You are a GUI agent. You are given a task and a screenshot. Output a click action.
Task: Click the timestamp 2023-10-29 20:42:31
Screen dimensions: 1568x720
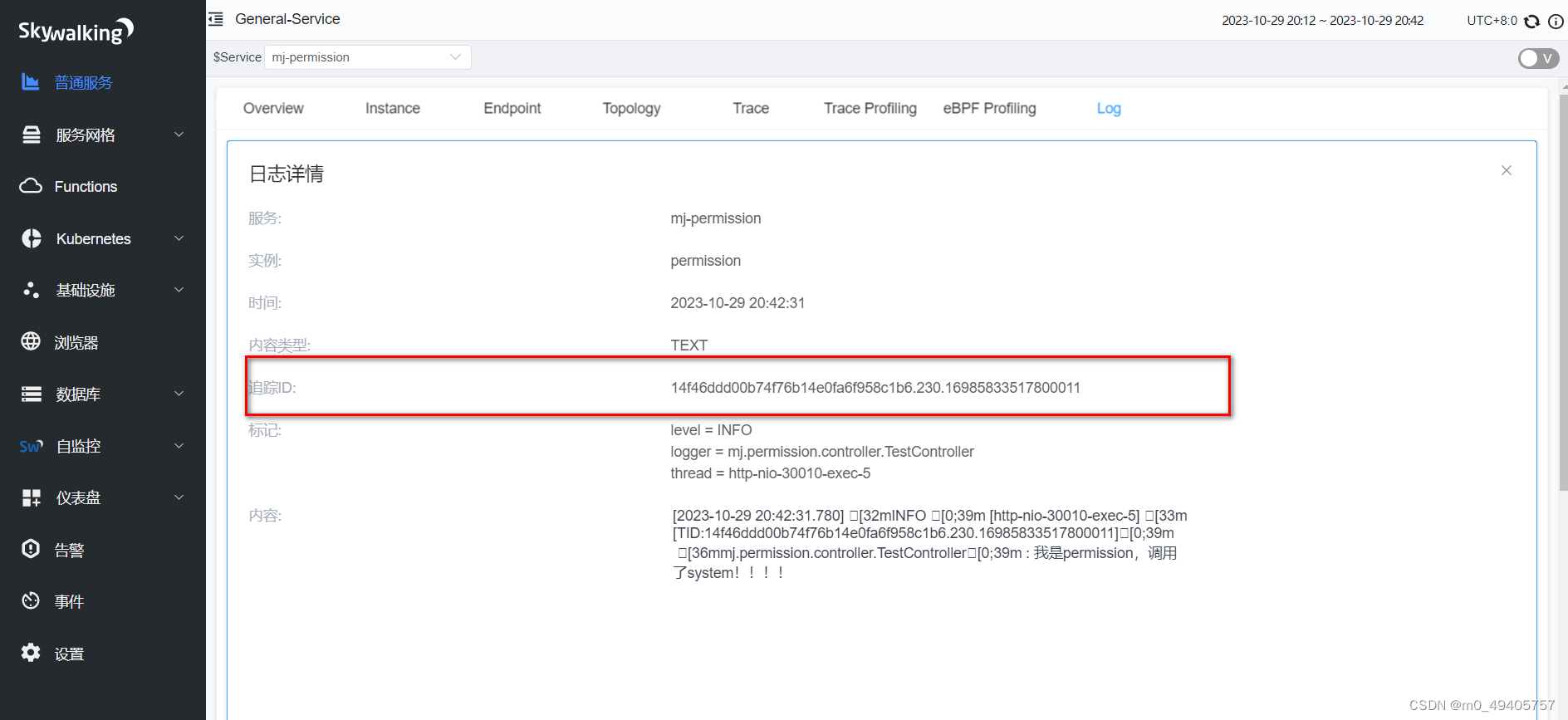pos(737,303)
